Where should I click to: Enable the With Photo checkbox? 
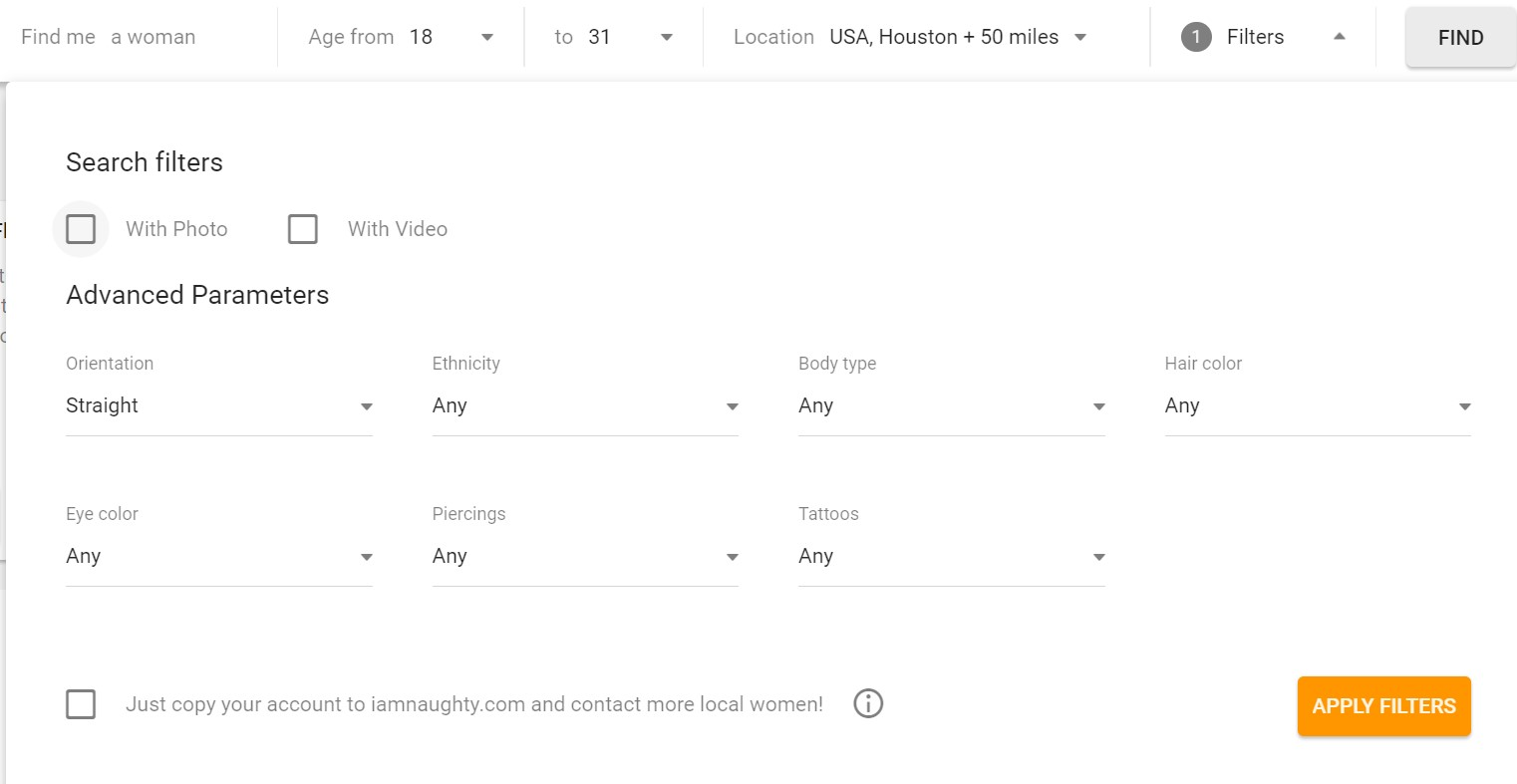[81, 229]
